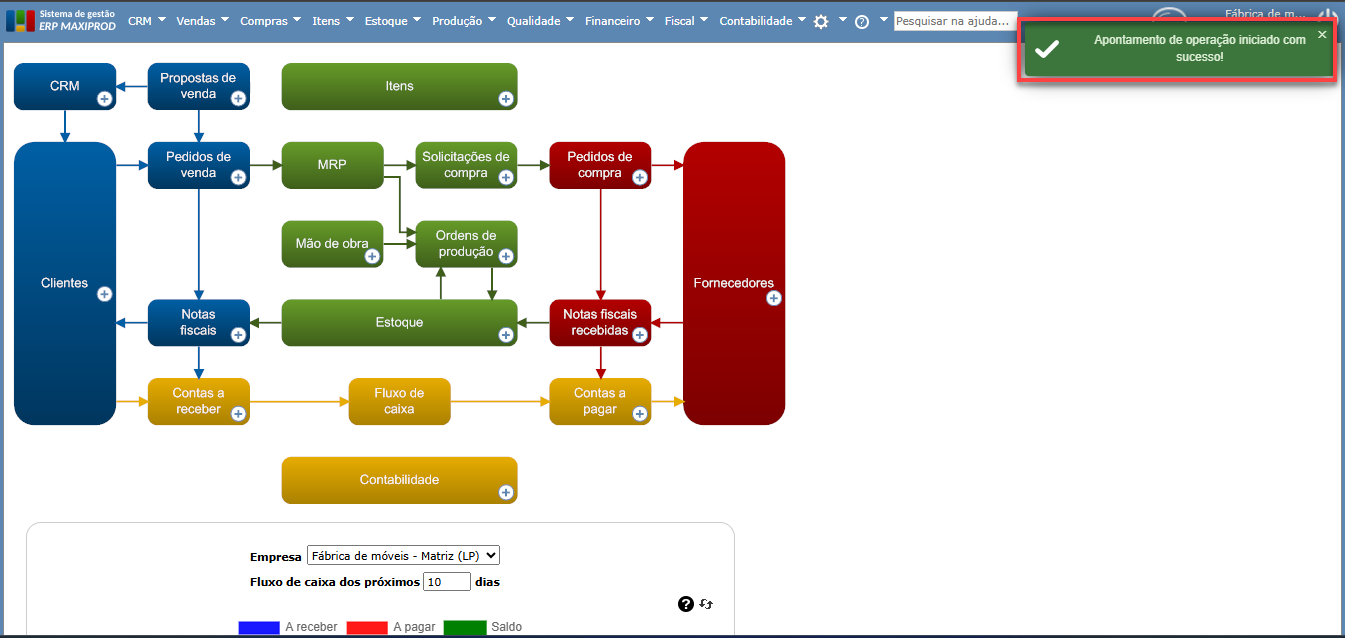Click the Fluxo de caixa box
This screenshot has width=1345, height=638.
tap(399, 401)
